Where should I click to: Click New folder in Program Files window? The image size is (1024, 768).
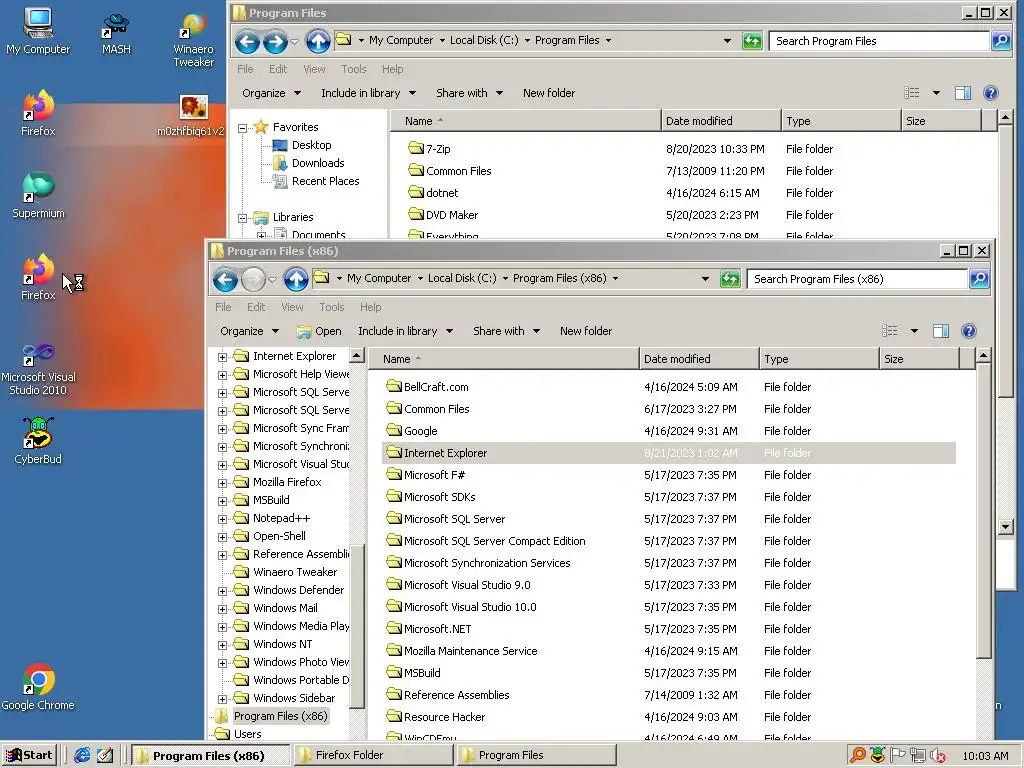[x=549, y=93]
